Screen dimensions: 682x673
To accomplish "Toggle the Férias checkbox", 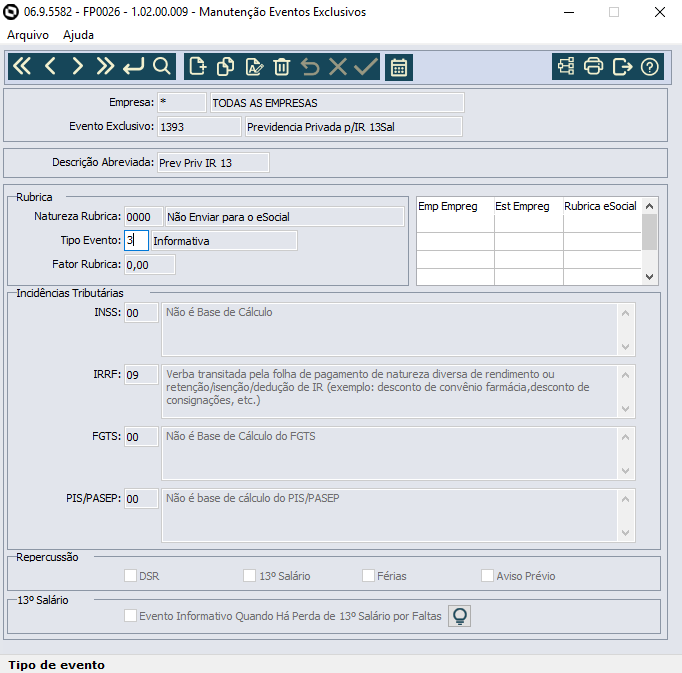I will pyautogui.click(x=368, y=576).
